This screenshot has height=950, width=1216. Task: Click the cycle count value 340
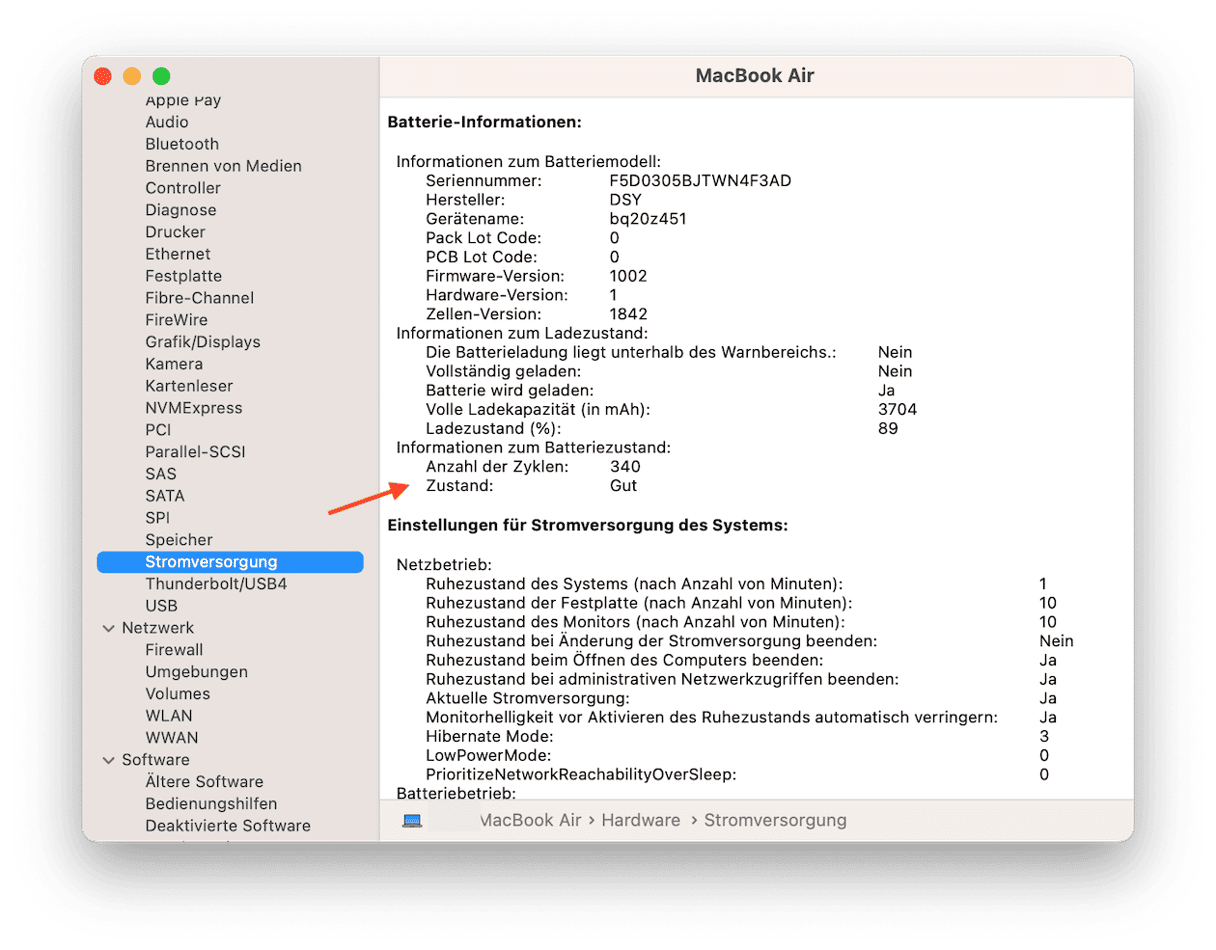click(x=625, y=466)
